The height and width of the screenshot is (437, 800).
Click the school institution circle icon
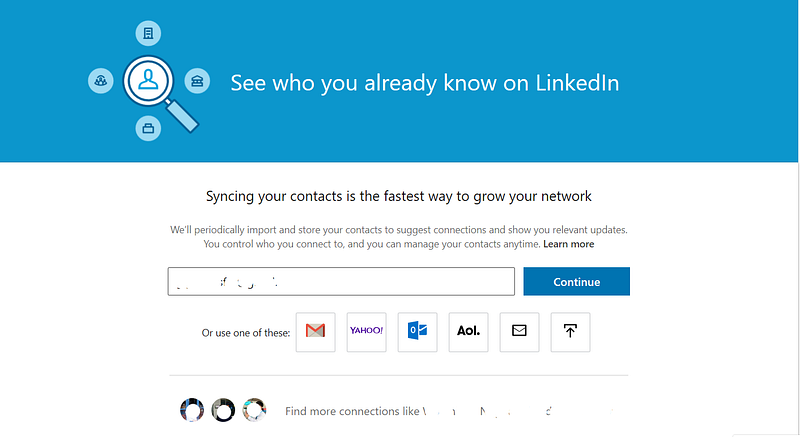pos(197,81)
